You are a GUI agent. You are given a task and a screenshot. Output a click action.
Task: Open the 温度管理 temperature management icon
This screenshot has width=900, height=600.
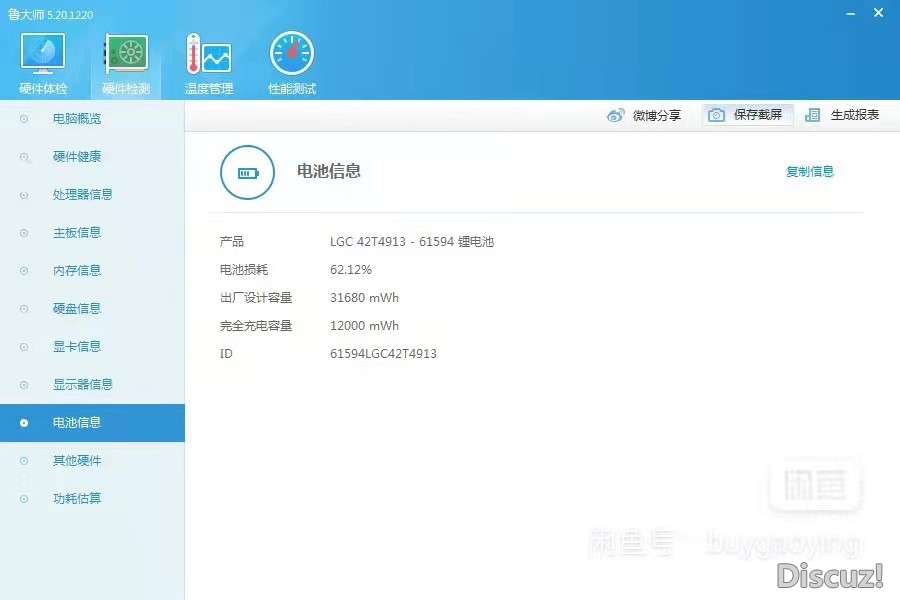click(x=208, y=53)
